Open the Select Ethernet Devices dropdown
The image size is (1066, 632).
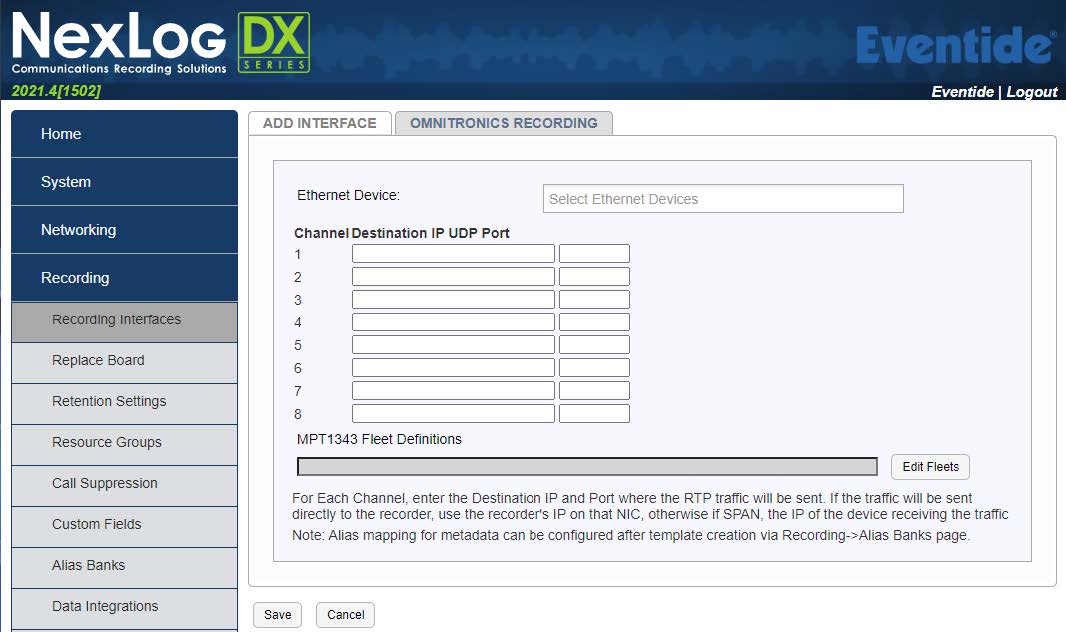(x=723, y=199)
